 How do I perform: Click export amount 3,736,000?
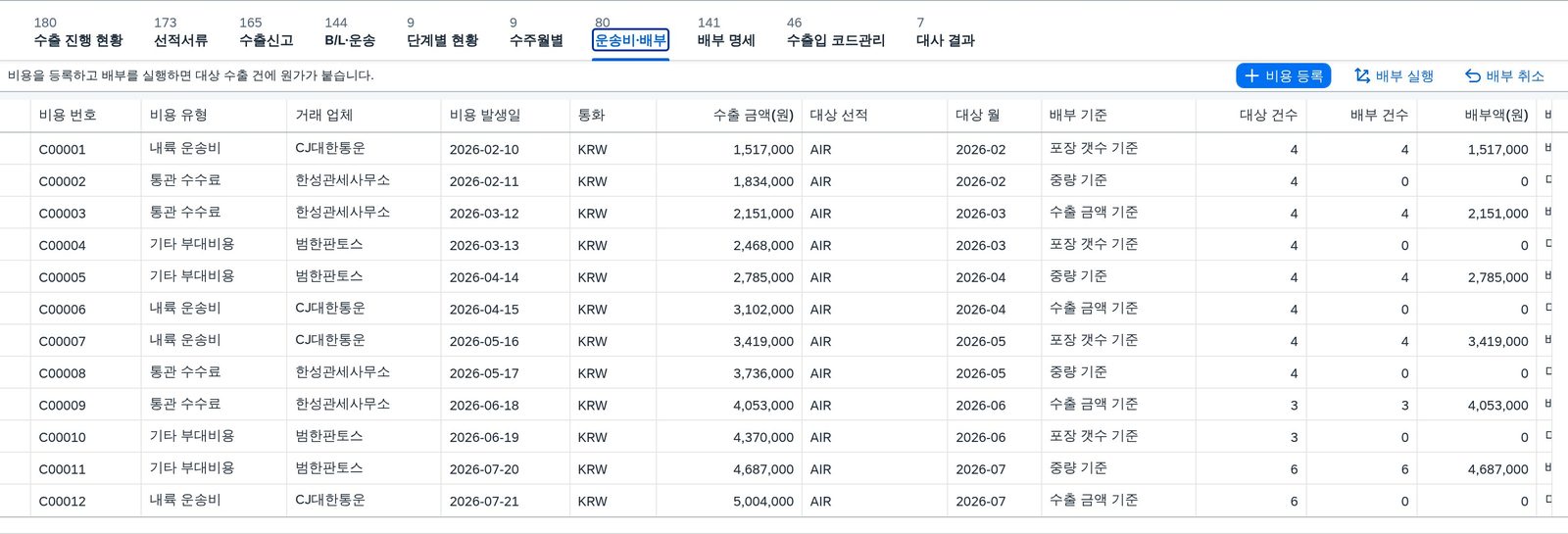coord(763,373)
